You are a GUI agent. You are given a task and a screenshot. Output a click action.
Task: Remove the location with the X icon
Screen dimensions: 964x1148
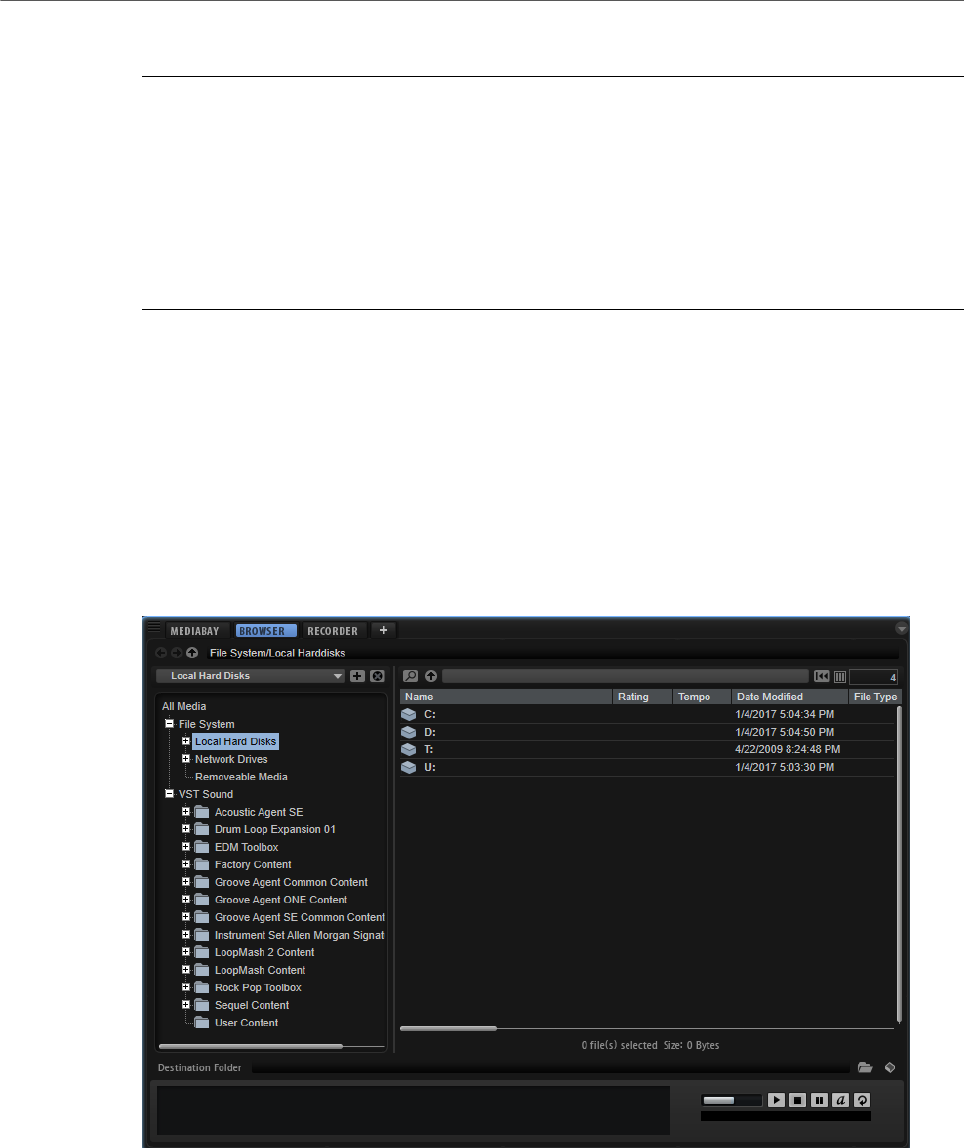coord(378,676)
